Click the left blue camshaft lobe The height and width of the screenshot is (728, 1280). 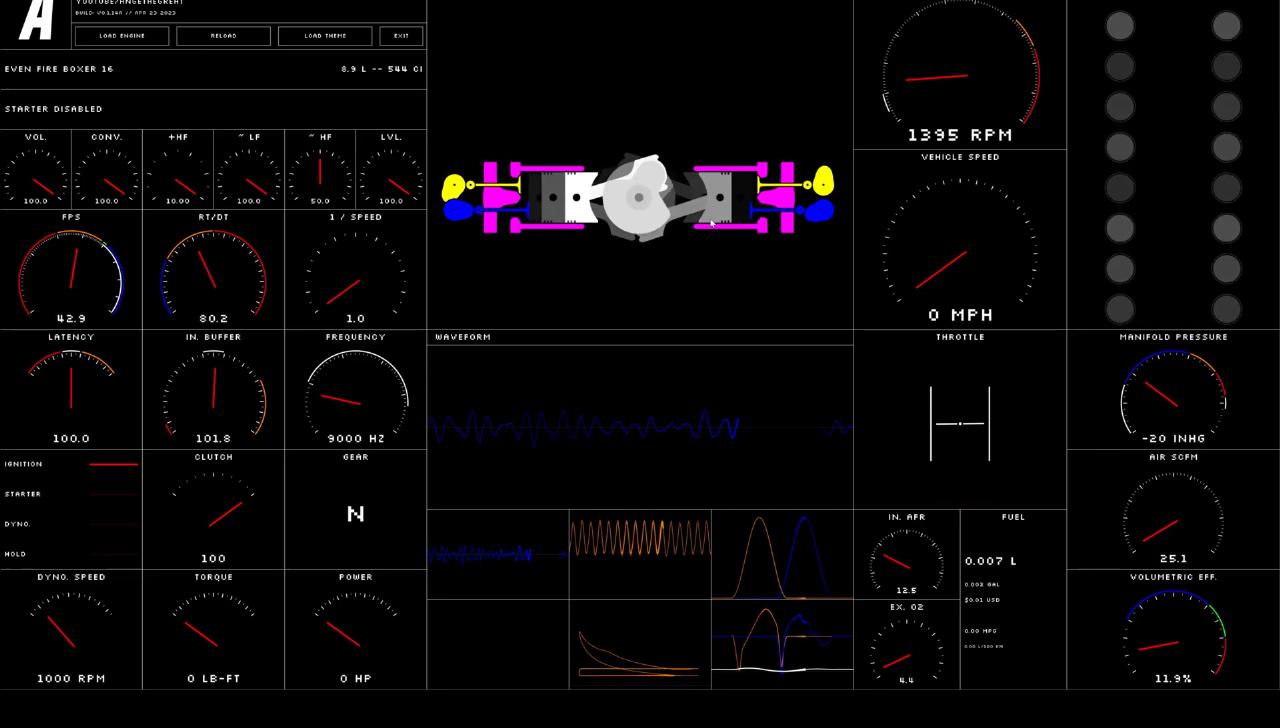pyautogui.click(x=458, y=210)
